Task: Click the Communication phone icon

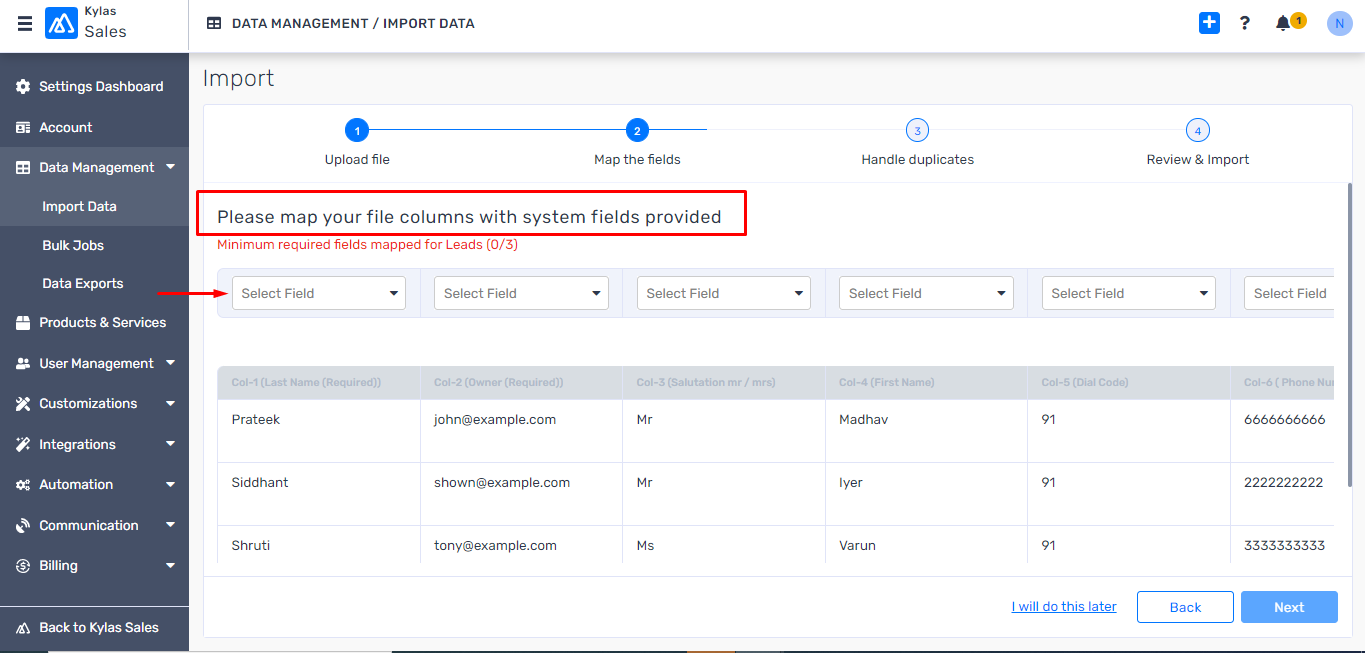Action: click(23, 526)
